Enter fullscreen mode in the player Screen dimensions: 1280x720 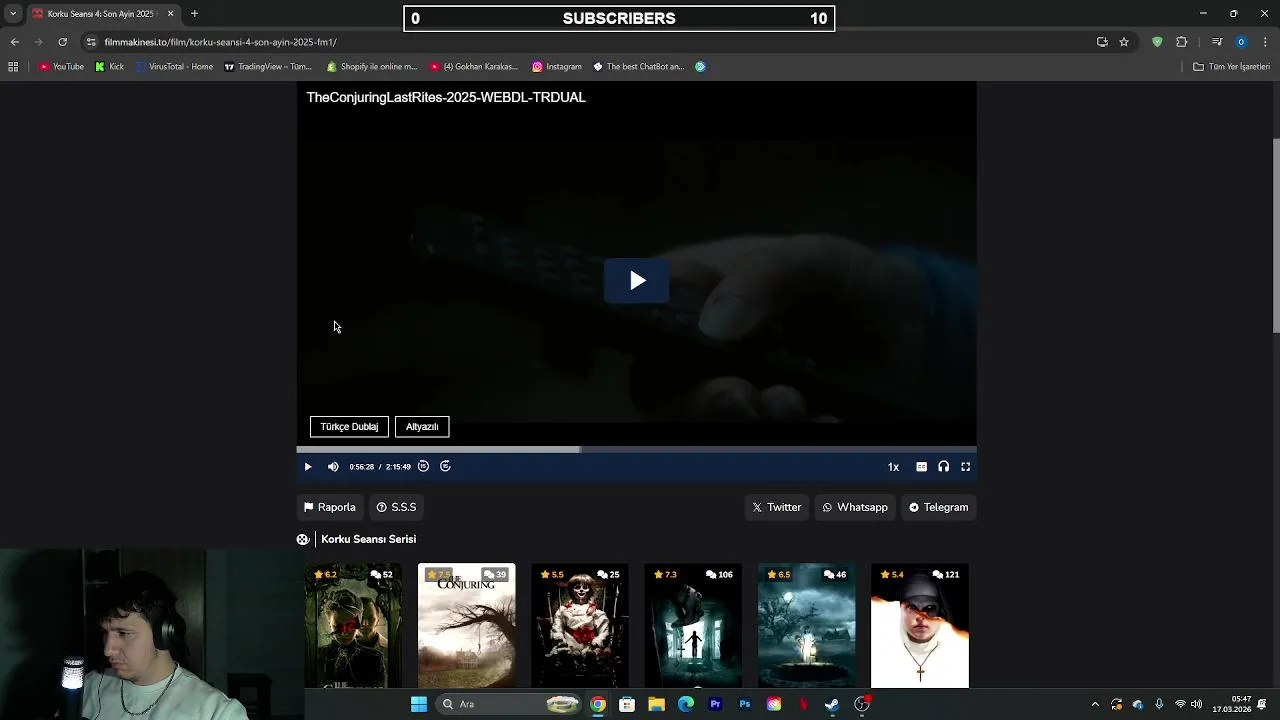[x=966, y=467]
